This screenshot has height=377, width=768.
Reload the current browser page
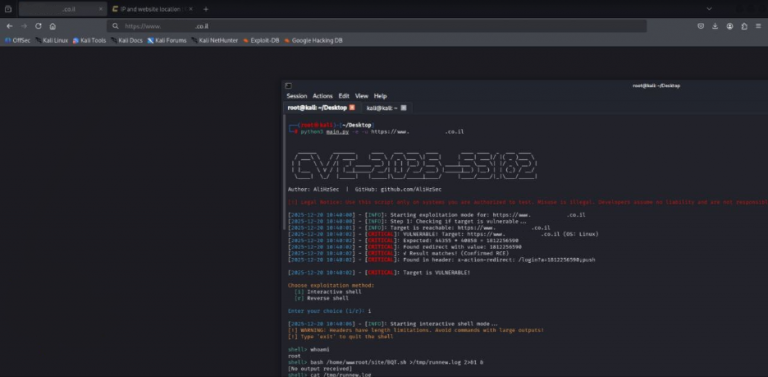38,26
